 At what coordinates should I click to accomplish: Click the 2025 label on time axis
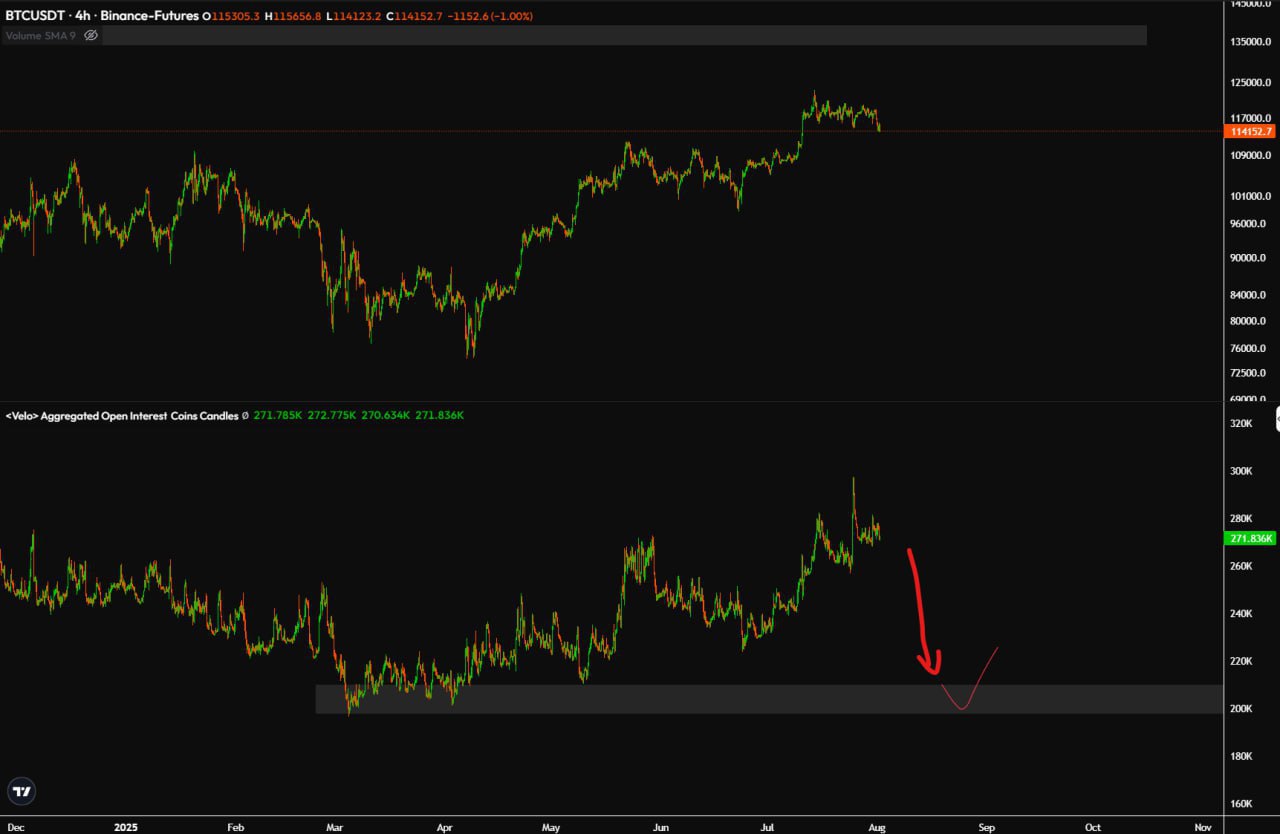pos(125,827)
